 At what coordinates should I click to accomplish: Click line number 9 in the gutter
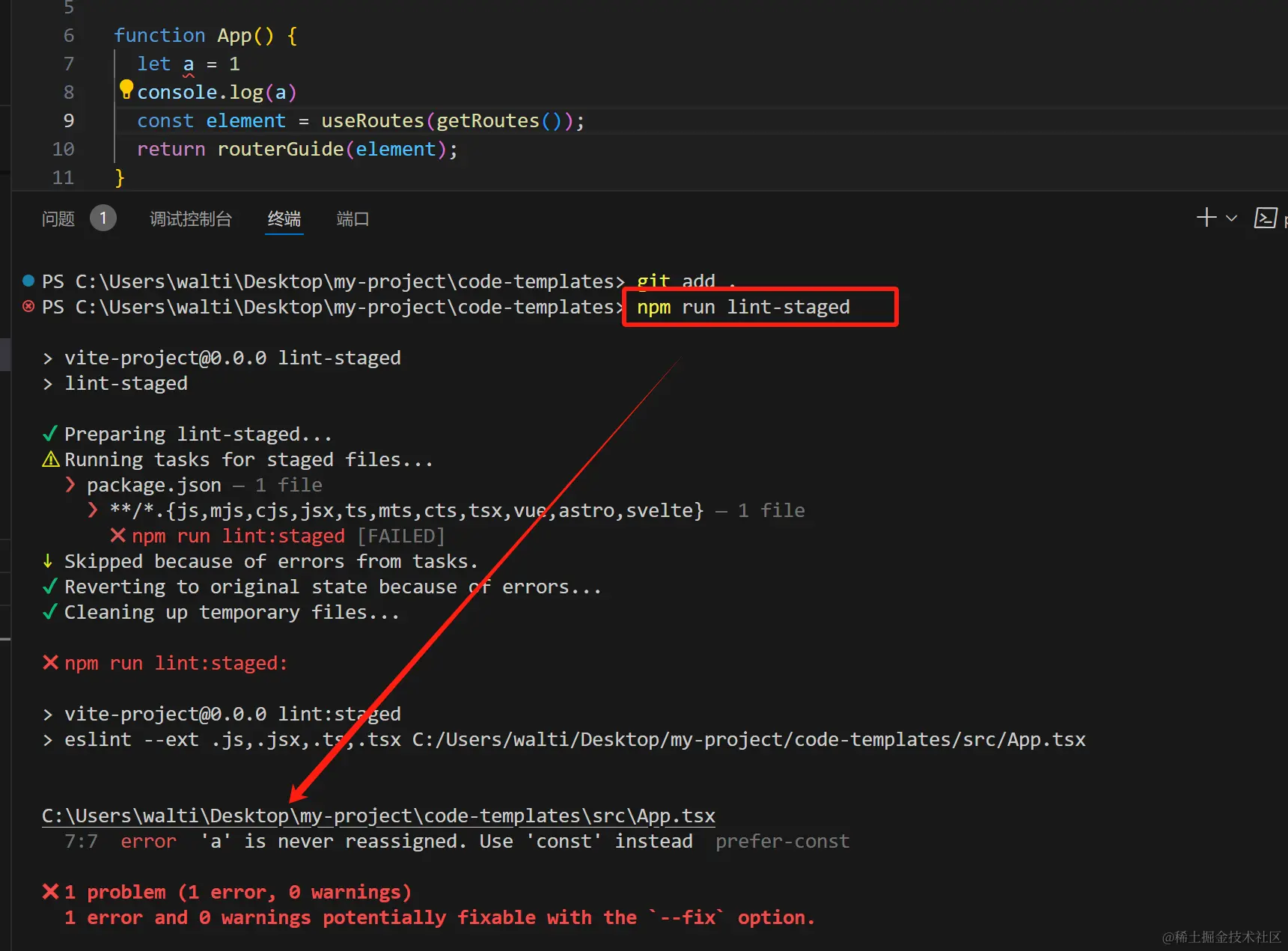[69, 120]
